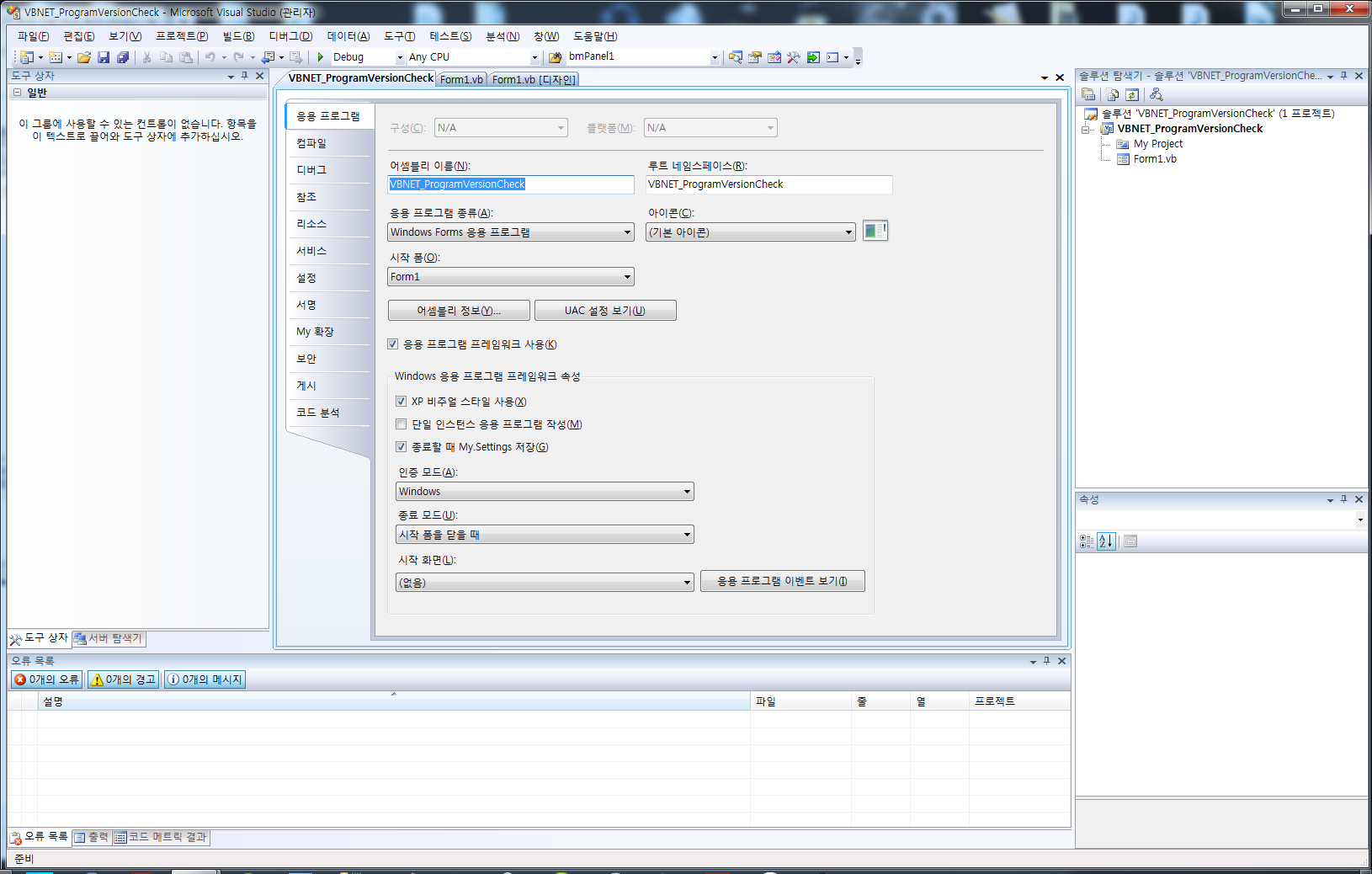The image size is (1372, 874).
Task: Click the Redo arrow icon
Action: coord(239,57)
